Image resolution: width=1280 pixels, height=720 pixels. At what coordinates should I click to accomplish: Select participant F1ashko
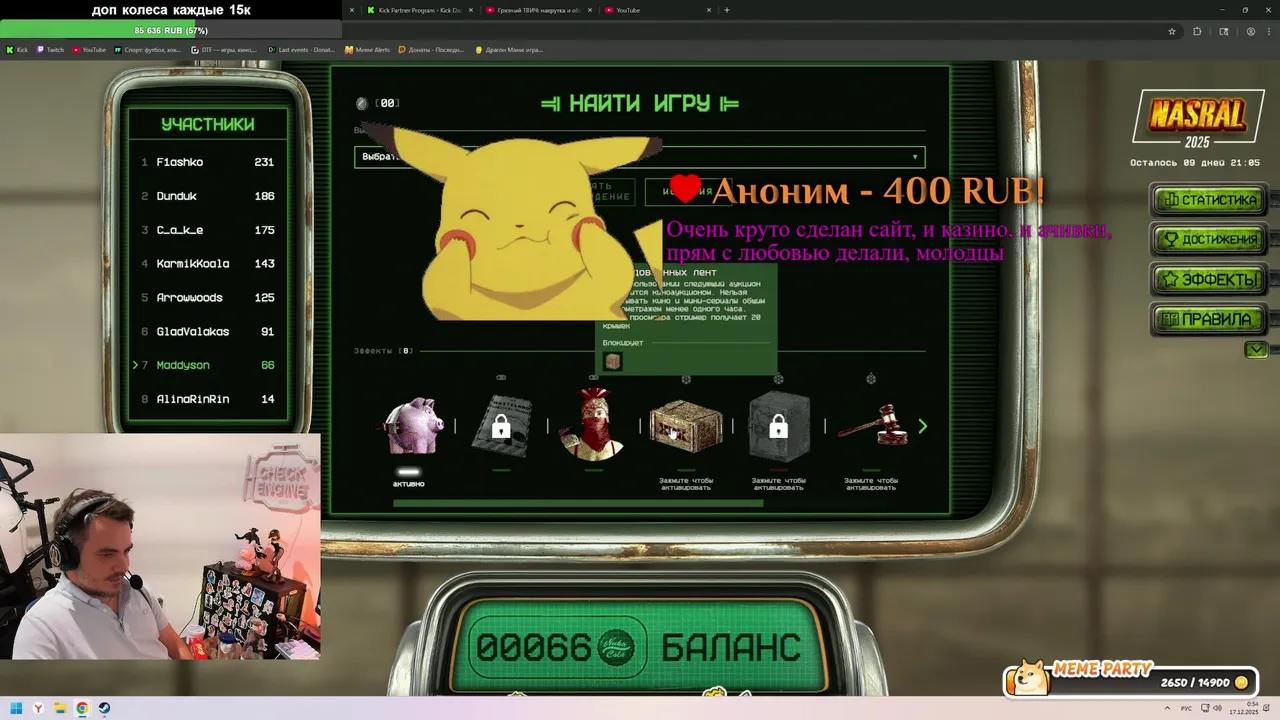208,162
